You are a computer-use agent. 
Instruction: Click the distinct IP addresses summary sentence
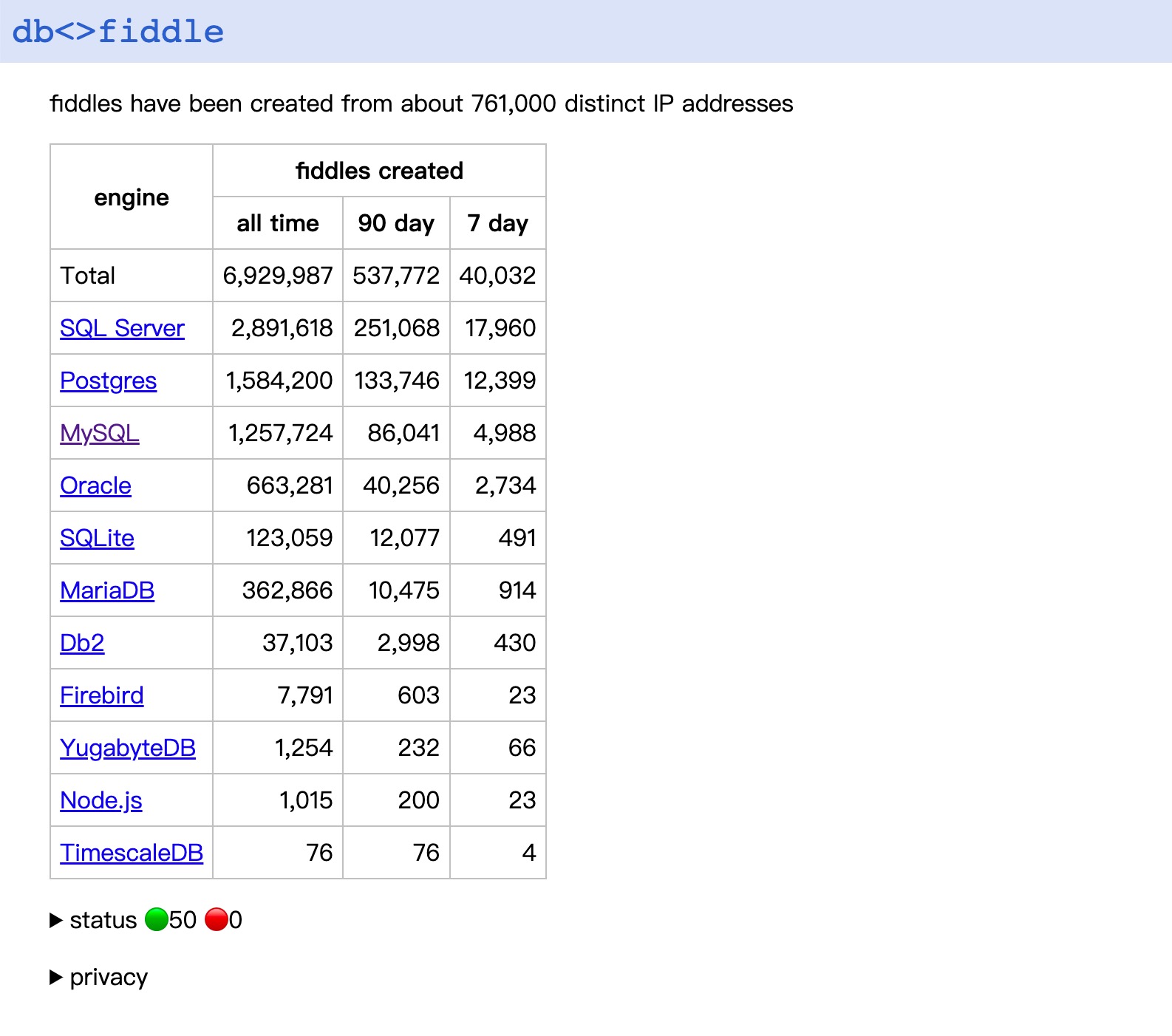tap(421, 103)
